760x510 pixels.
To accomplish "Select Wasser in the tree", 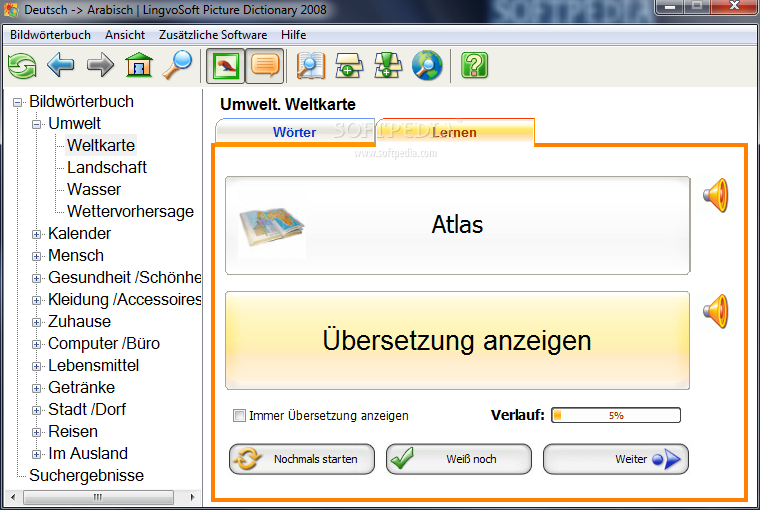I will click(x=94, y=190).
